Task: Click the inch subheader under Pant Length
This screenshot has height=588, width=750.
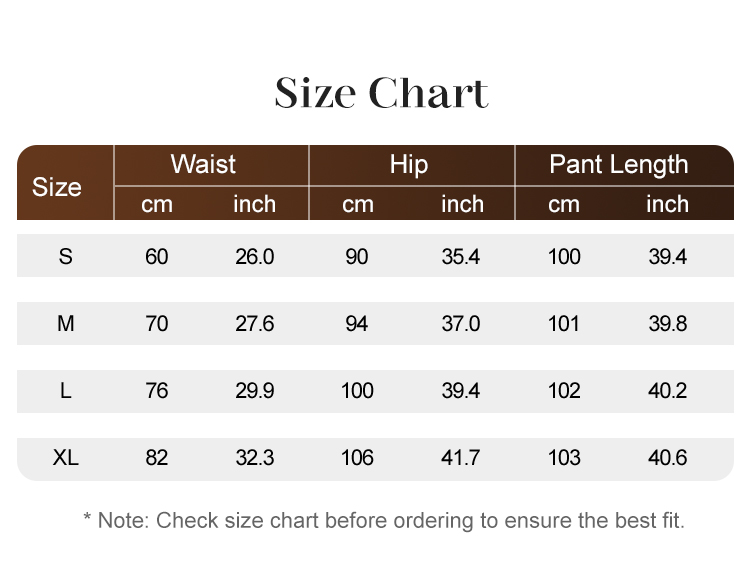Action: click(667, 204)
